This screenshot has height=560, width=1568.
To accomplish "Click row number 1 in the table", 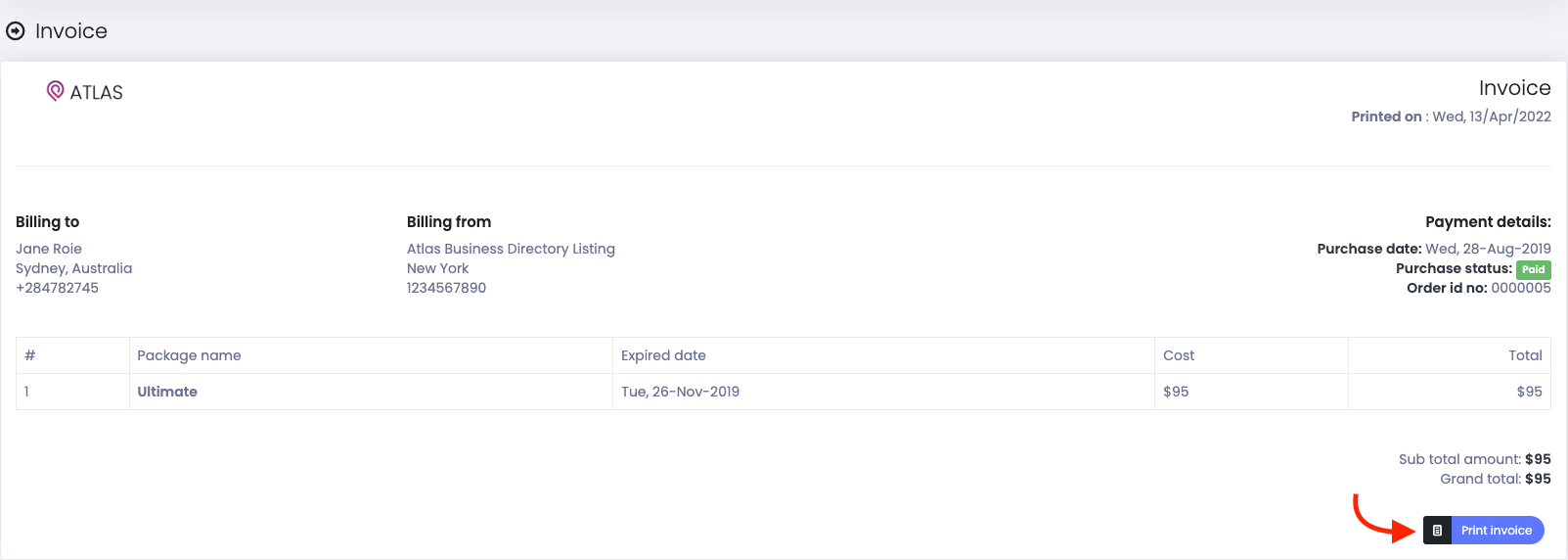I will [27, 392].
